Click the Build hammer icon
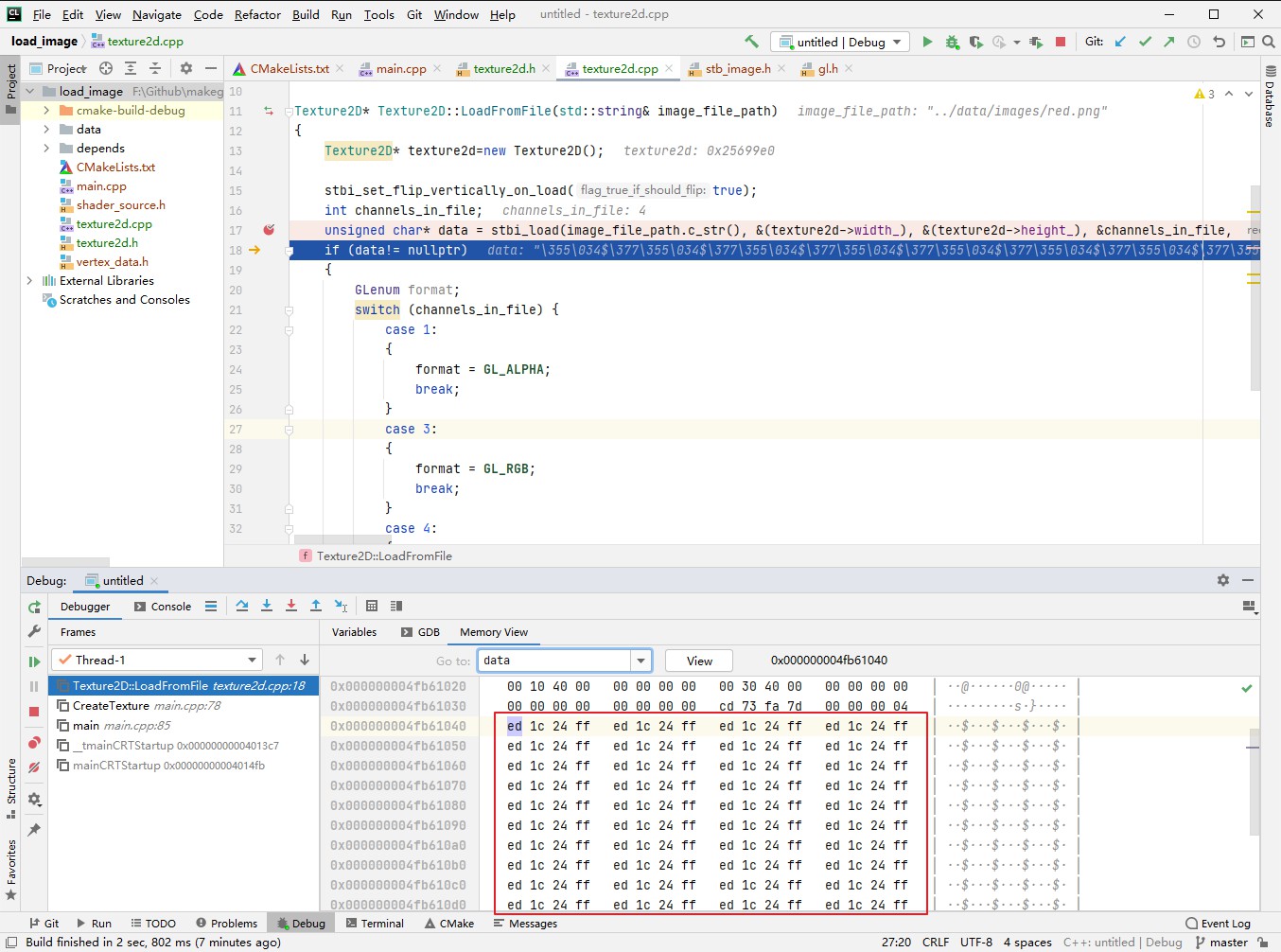Image resolution: width=1281 pixels, height=952 pixels. click(x=751, y=42)
